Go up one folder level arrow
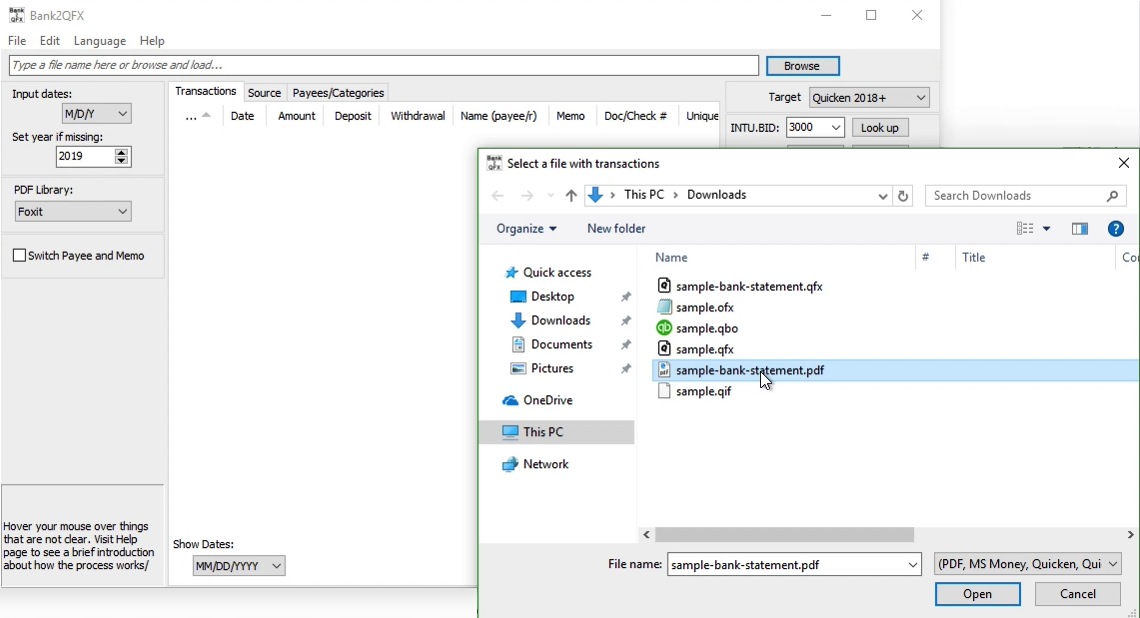 tap(571, 196)
